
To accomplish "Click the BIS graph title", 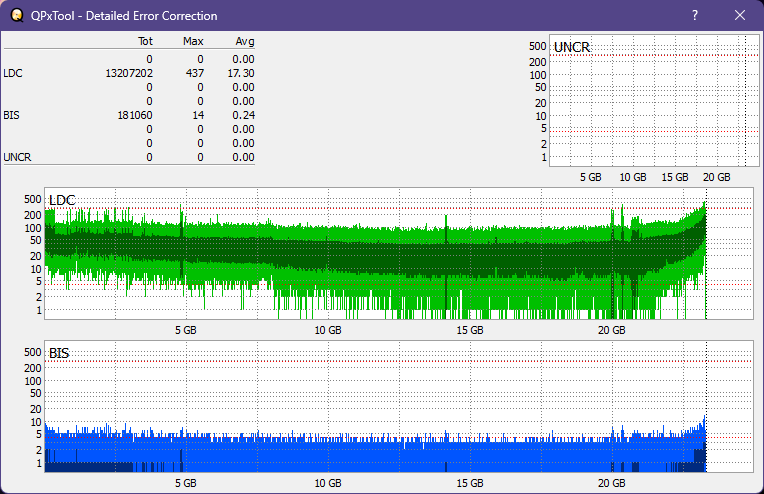I will tap(59, 353).
